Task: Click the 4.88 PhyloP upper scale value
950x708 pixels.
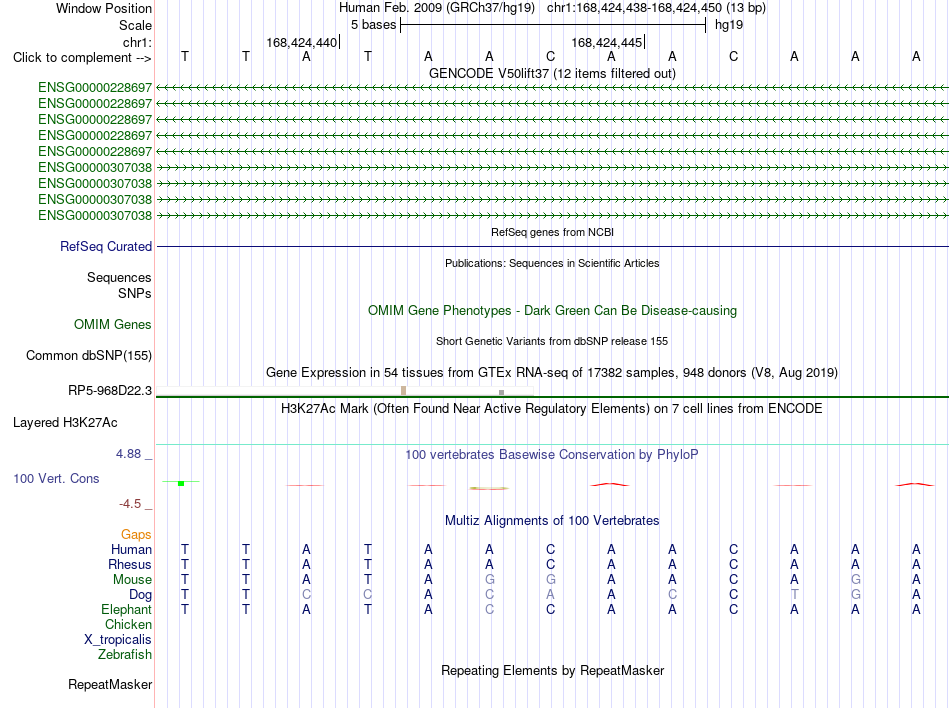Action: pos(128,454)
